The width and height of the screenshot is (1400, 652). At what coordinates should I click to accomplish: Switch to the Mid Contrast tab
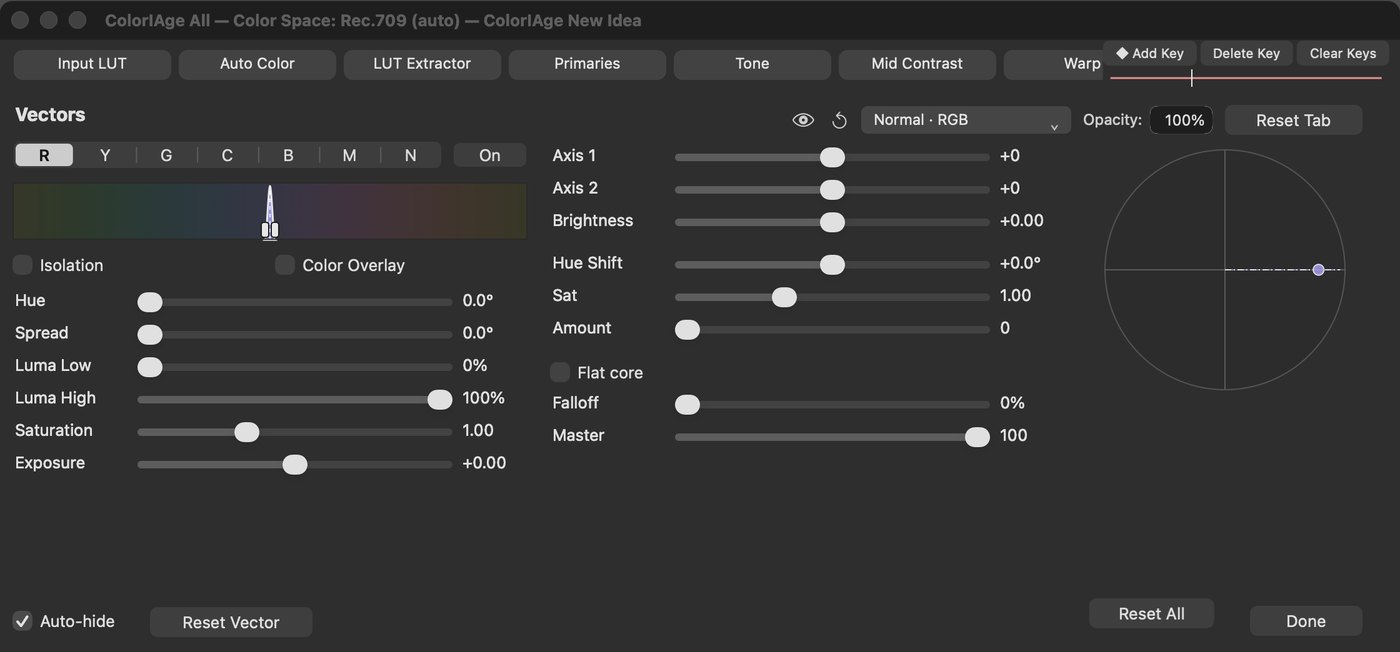[x=917, y=64]
